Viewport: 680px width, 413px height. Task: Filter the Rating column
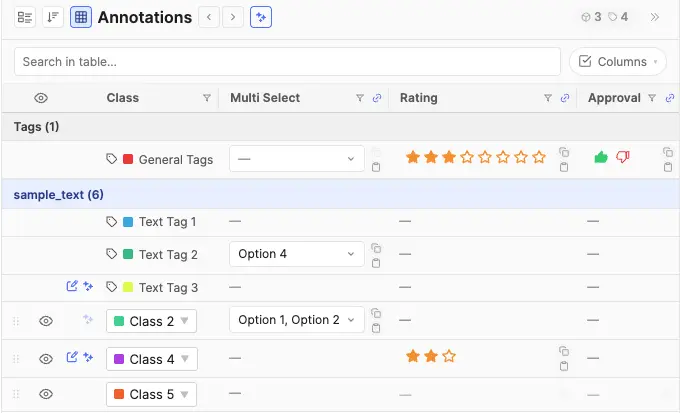(x=548, y=98)
